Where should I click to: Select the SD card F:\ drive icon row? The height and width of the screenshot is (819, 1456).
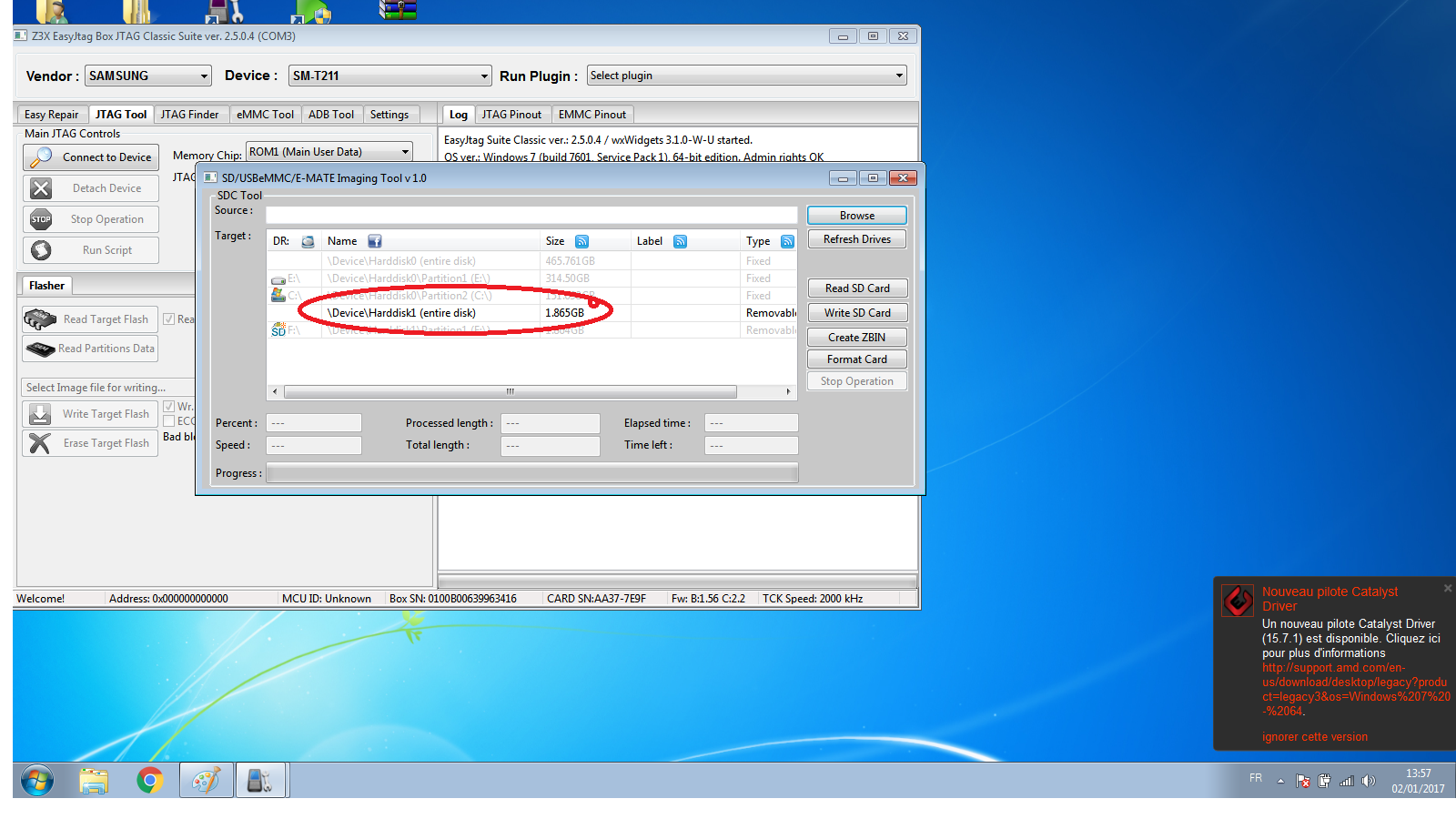pos(278,329)
